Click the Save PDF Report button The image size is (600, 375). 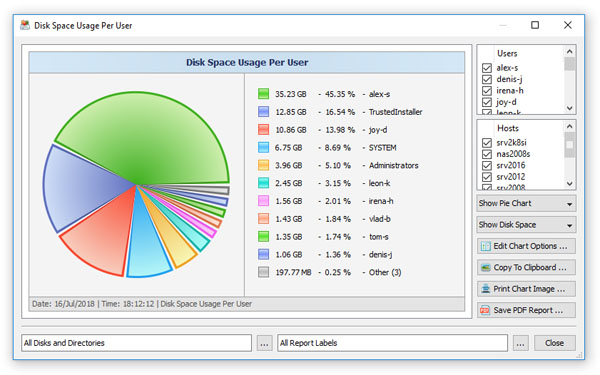pyautogui.click(x=526, y=310)
